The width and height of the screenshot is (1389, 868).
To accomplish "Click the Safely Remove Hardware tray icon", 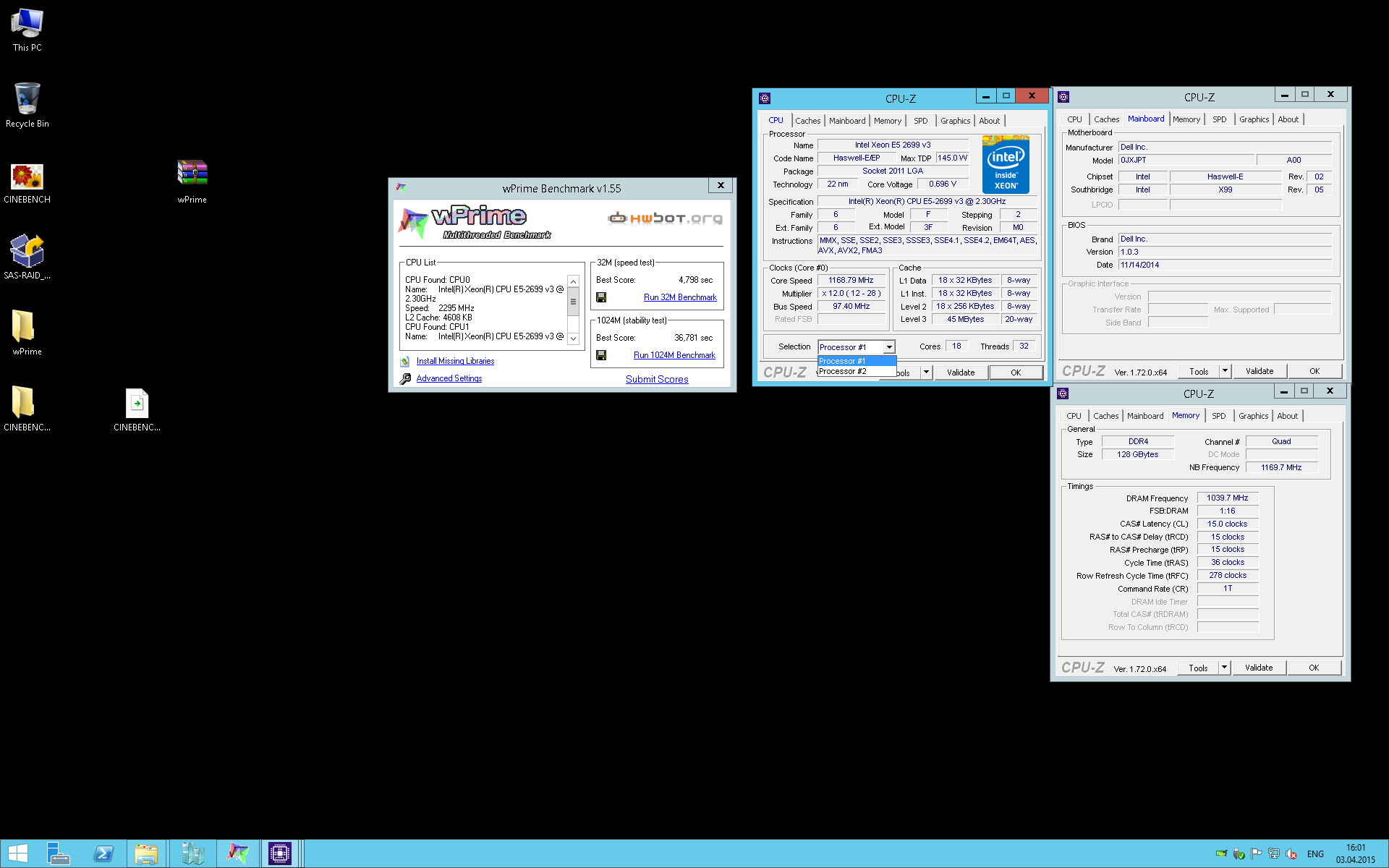I will tap(1239, 854).
